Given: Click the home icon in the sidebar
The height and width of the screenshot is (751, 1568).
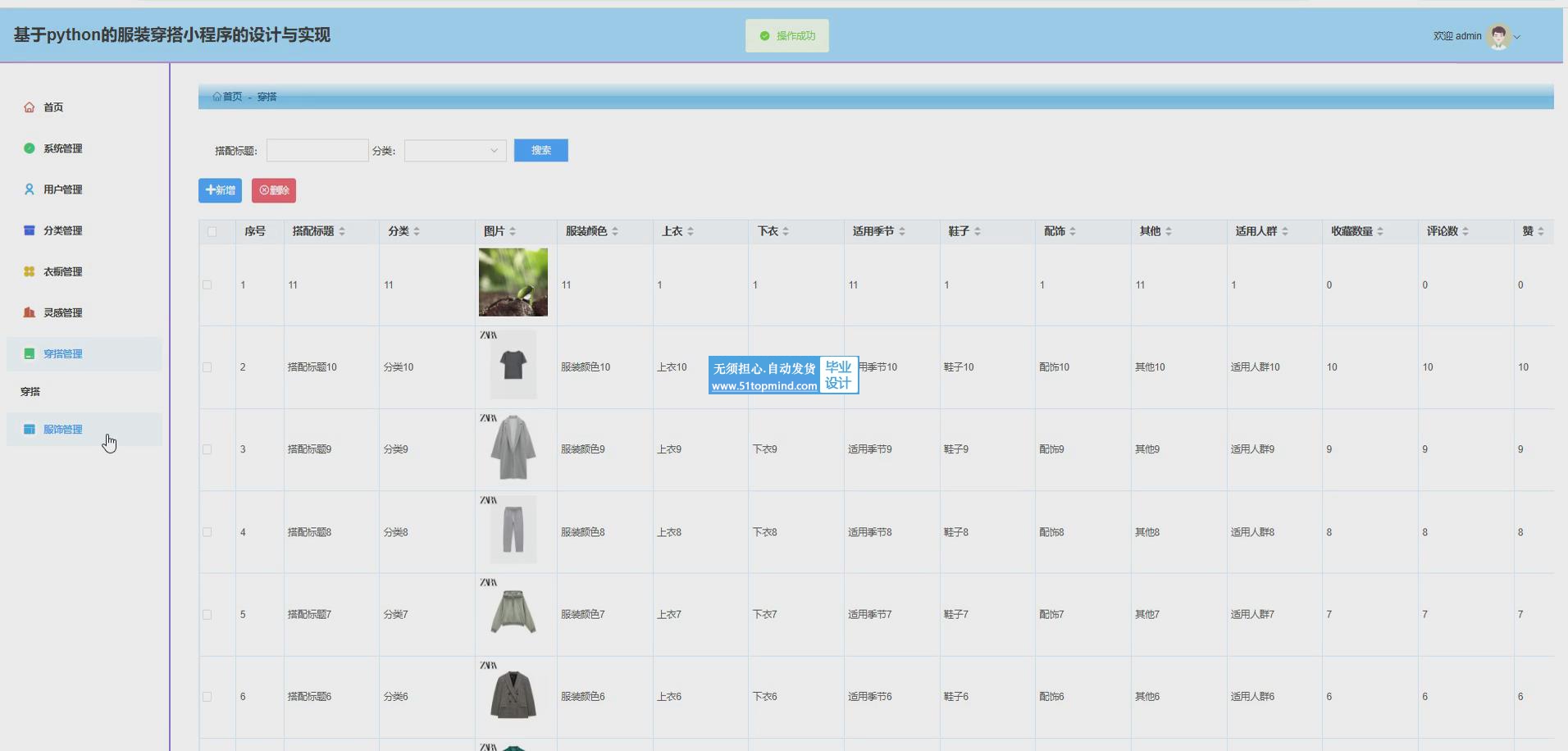Looking at the screenshot, I should (30, 107).
